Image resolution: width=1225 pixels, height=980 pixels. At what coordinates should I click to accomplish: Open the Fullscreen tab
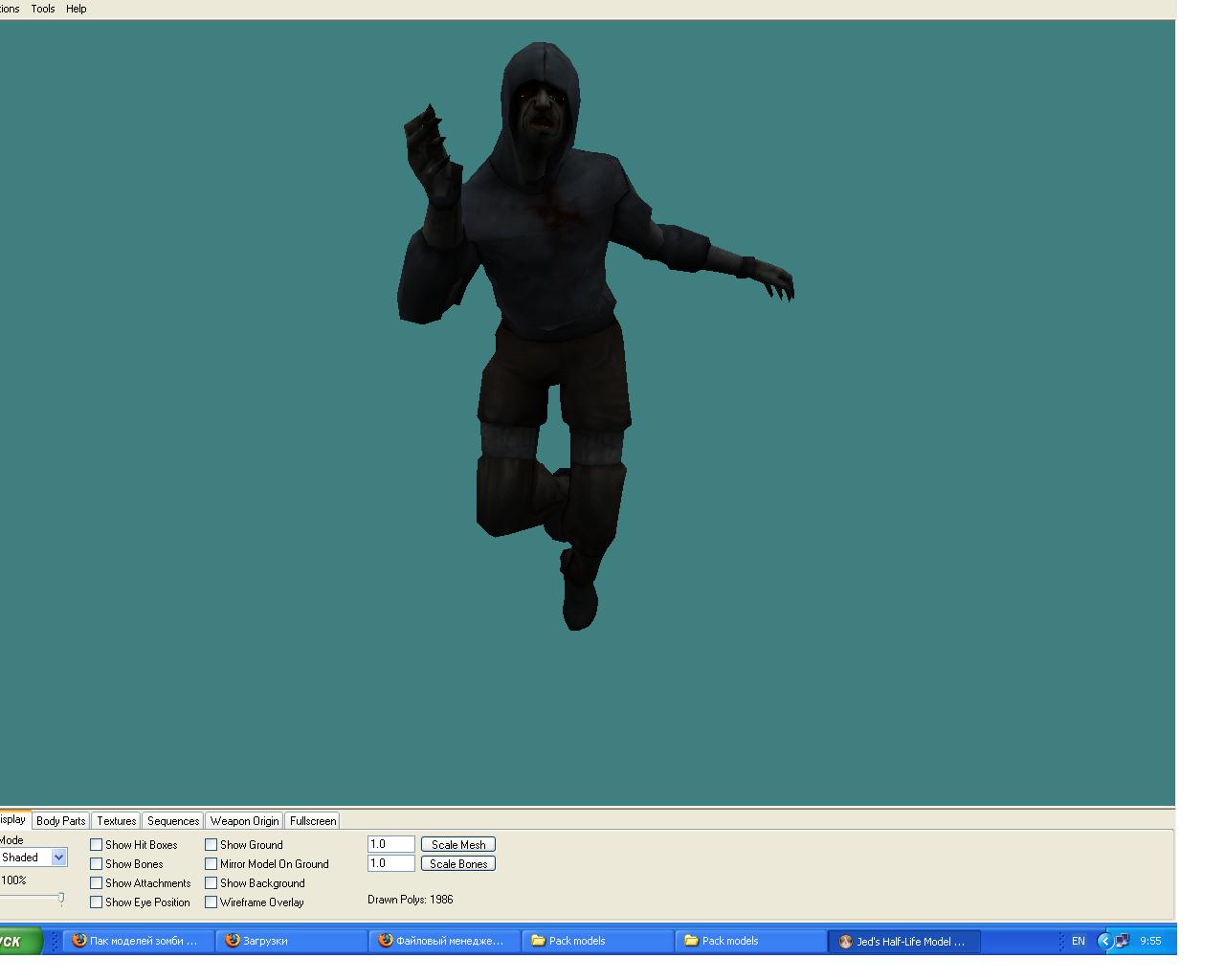(x=313, y=821)
